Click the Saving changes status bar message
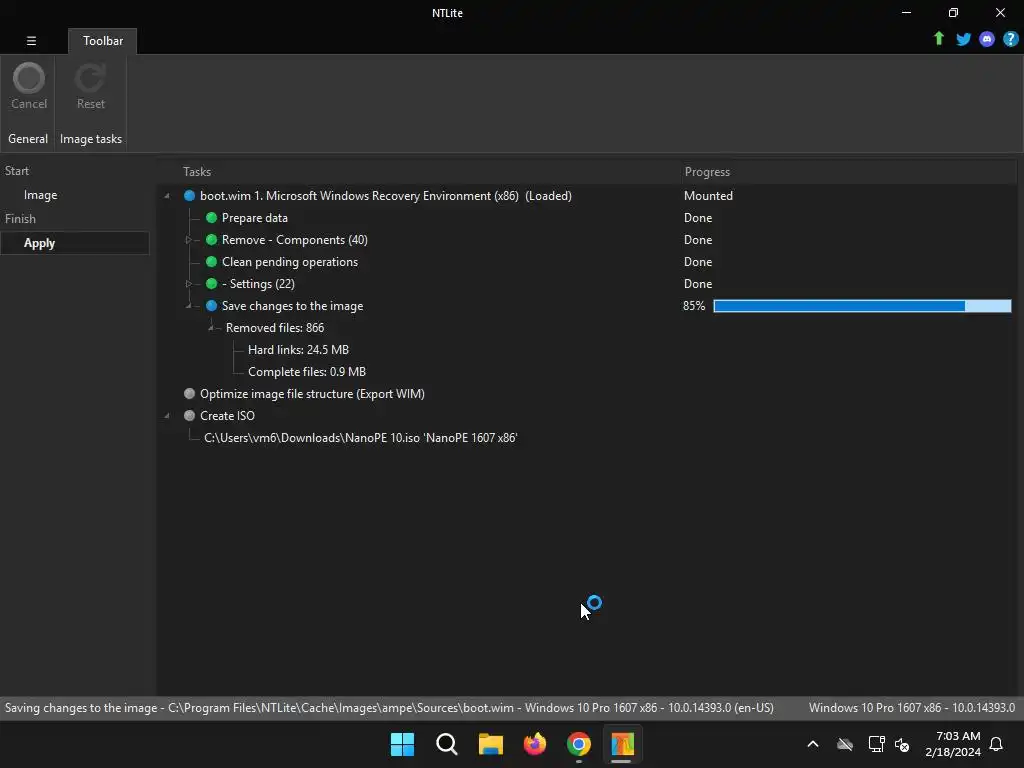 389,708
